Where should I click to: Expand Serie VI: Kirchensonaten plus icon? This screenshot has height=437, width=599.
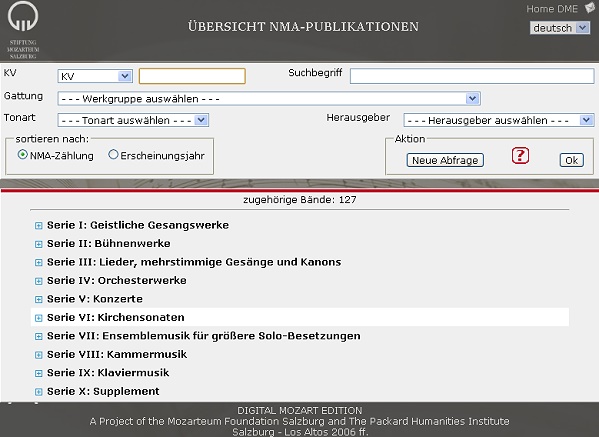pyautogui.click(x=39, y=318)
